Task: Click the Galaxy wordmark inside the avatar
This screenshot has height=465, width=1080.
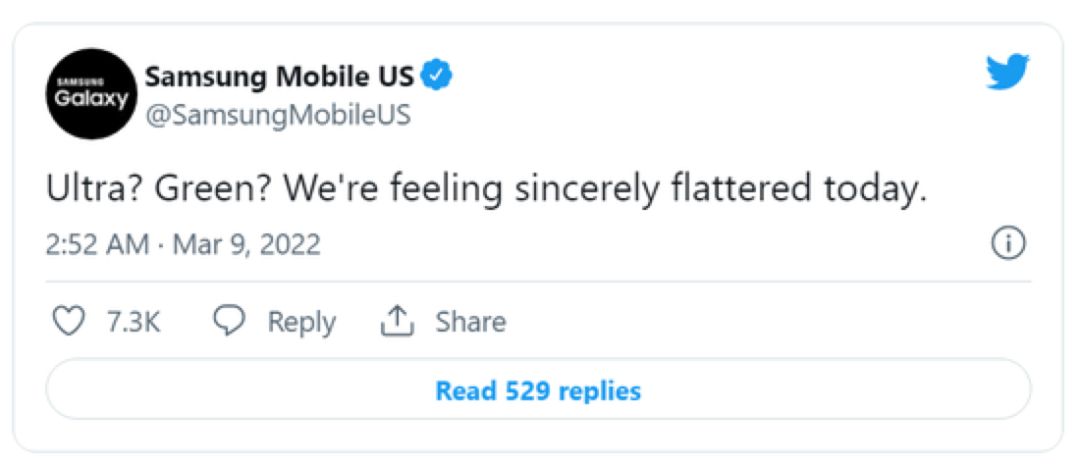Action: click(x=91, y=99)
